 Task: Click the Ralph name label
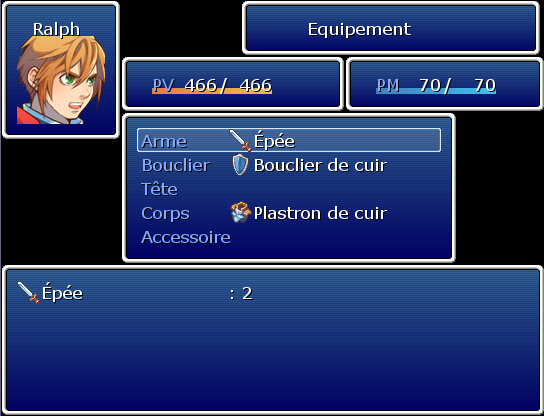(56, 29)
